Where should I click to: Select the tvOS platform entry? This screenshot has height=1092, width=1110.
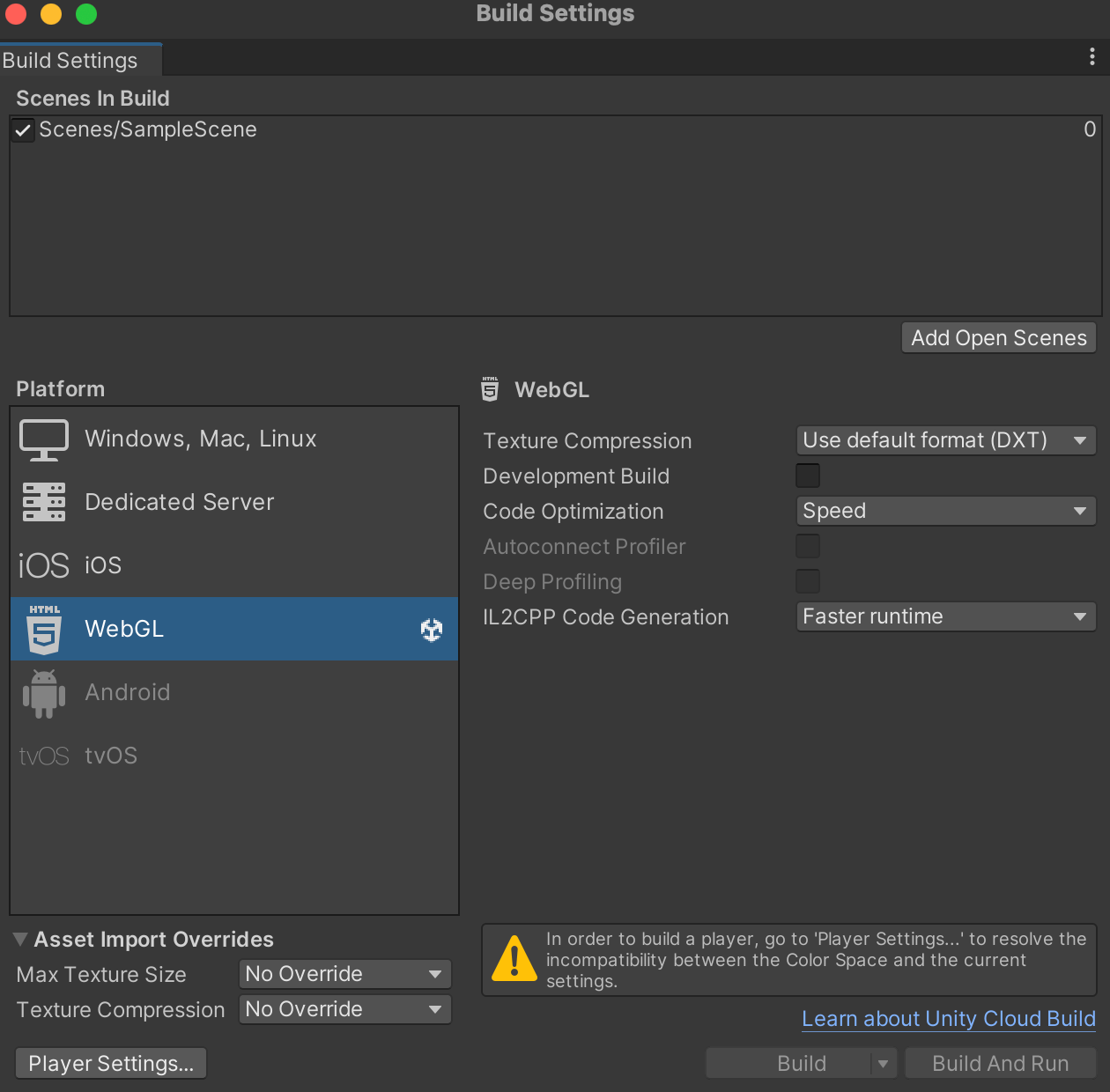pyautogui.click(x=234, y=756)
